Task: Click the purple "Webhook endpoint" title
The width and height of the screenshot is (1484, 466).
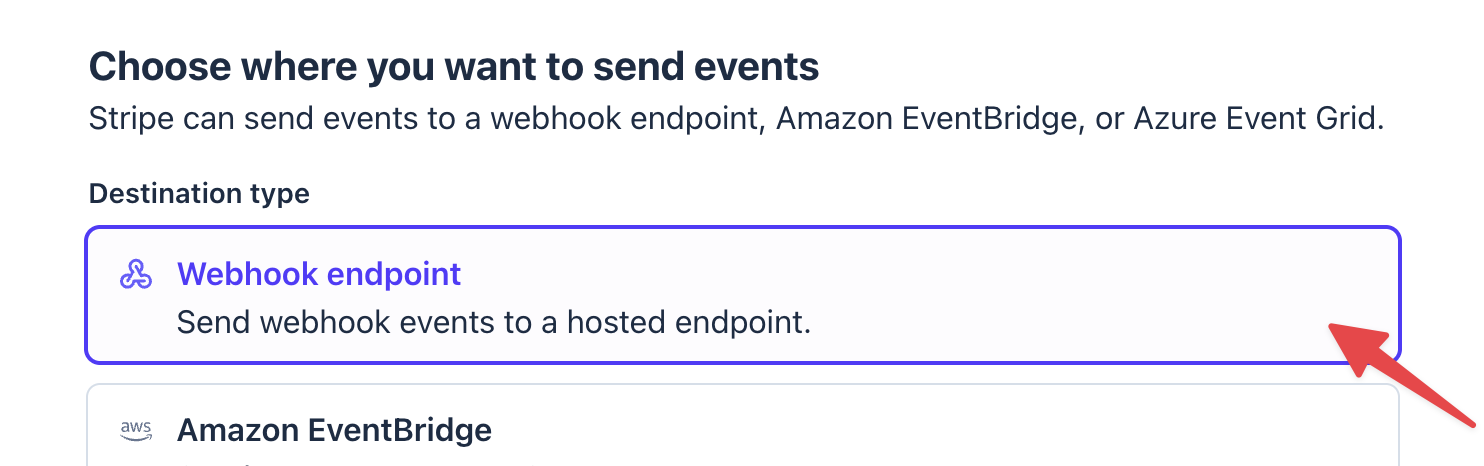Action: pos(319,274)
